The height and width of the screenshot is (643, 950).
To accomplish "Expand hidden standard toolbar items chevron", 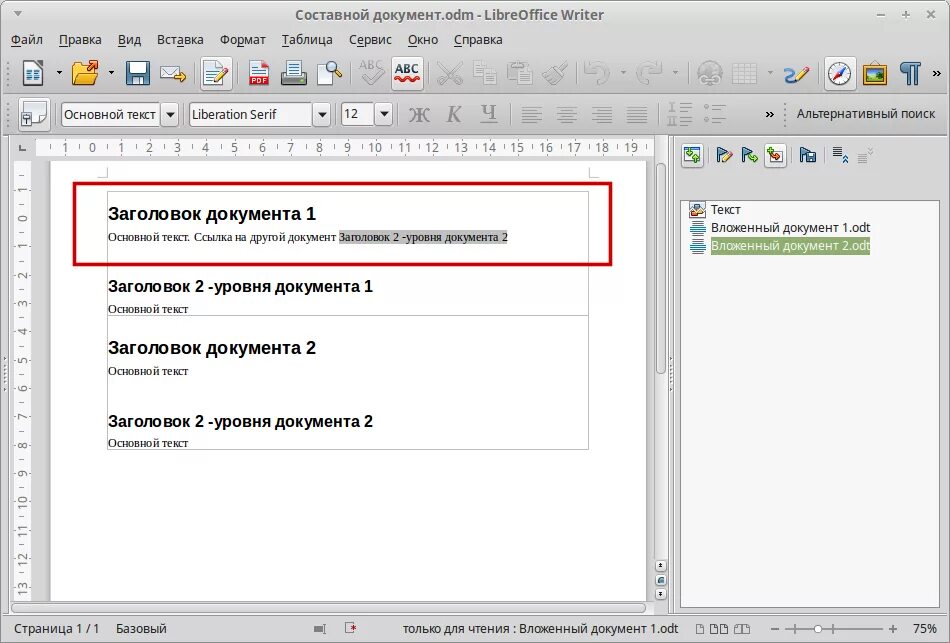I will 937,73.
